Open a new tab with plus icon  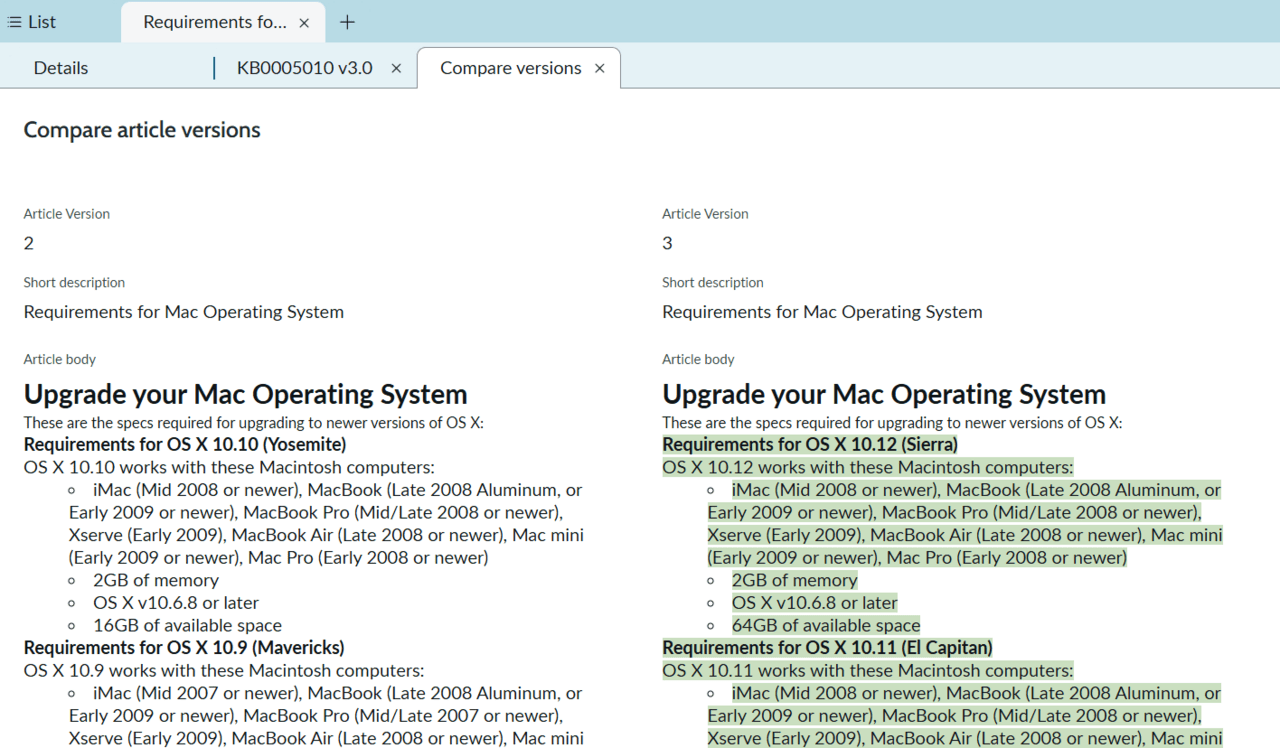click(347, 22)
